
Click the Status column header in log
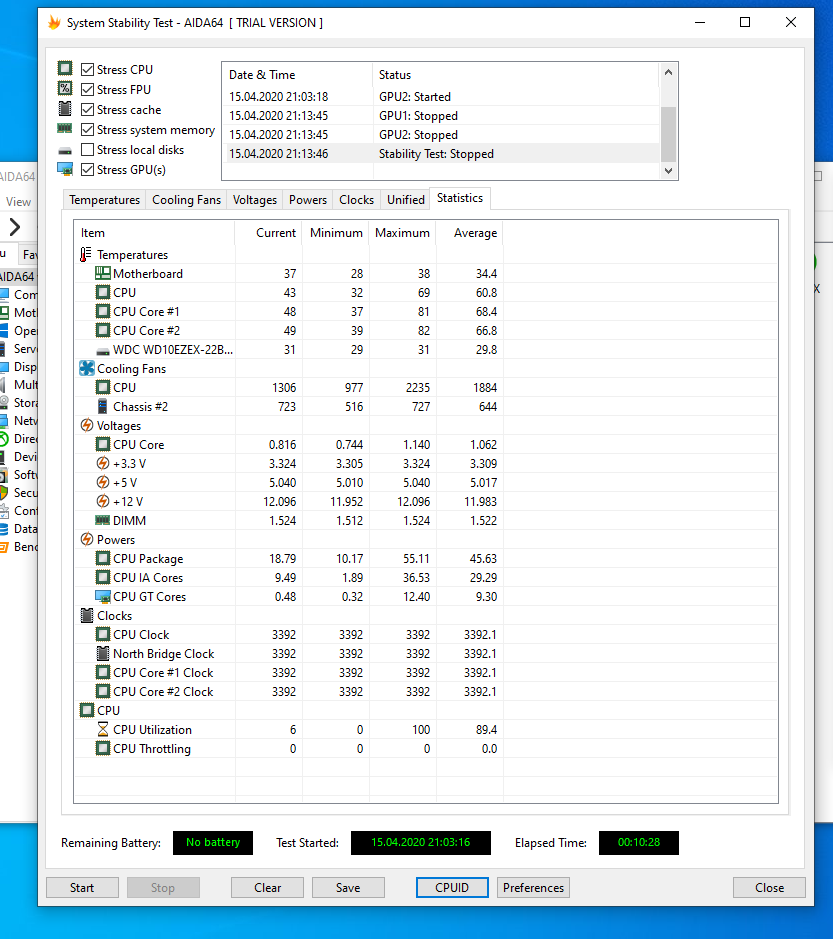516,75
